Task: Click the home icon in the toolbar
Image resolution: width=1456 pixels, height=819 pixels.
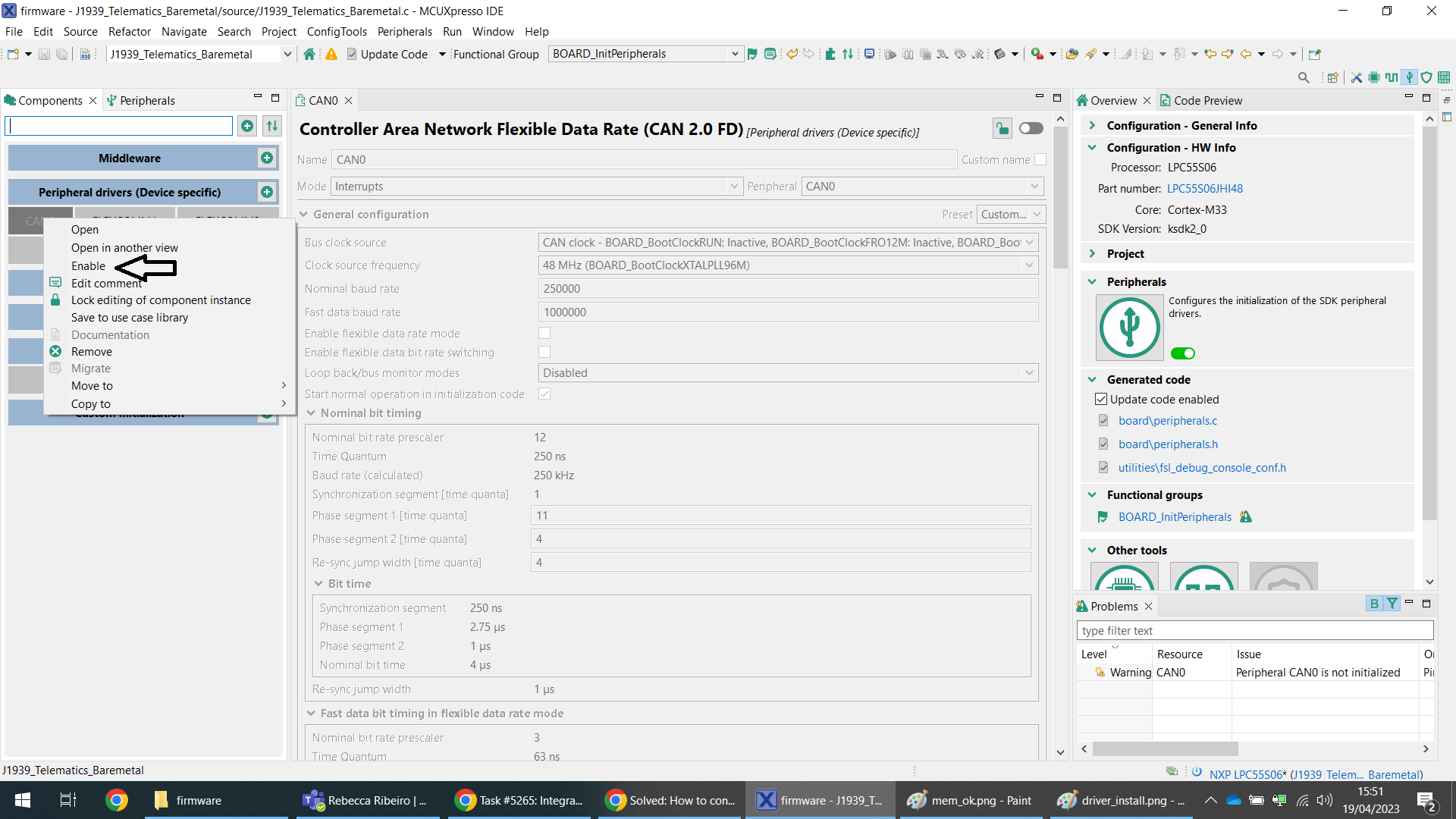Action: (x=309, y=54)
